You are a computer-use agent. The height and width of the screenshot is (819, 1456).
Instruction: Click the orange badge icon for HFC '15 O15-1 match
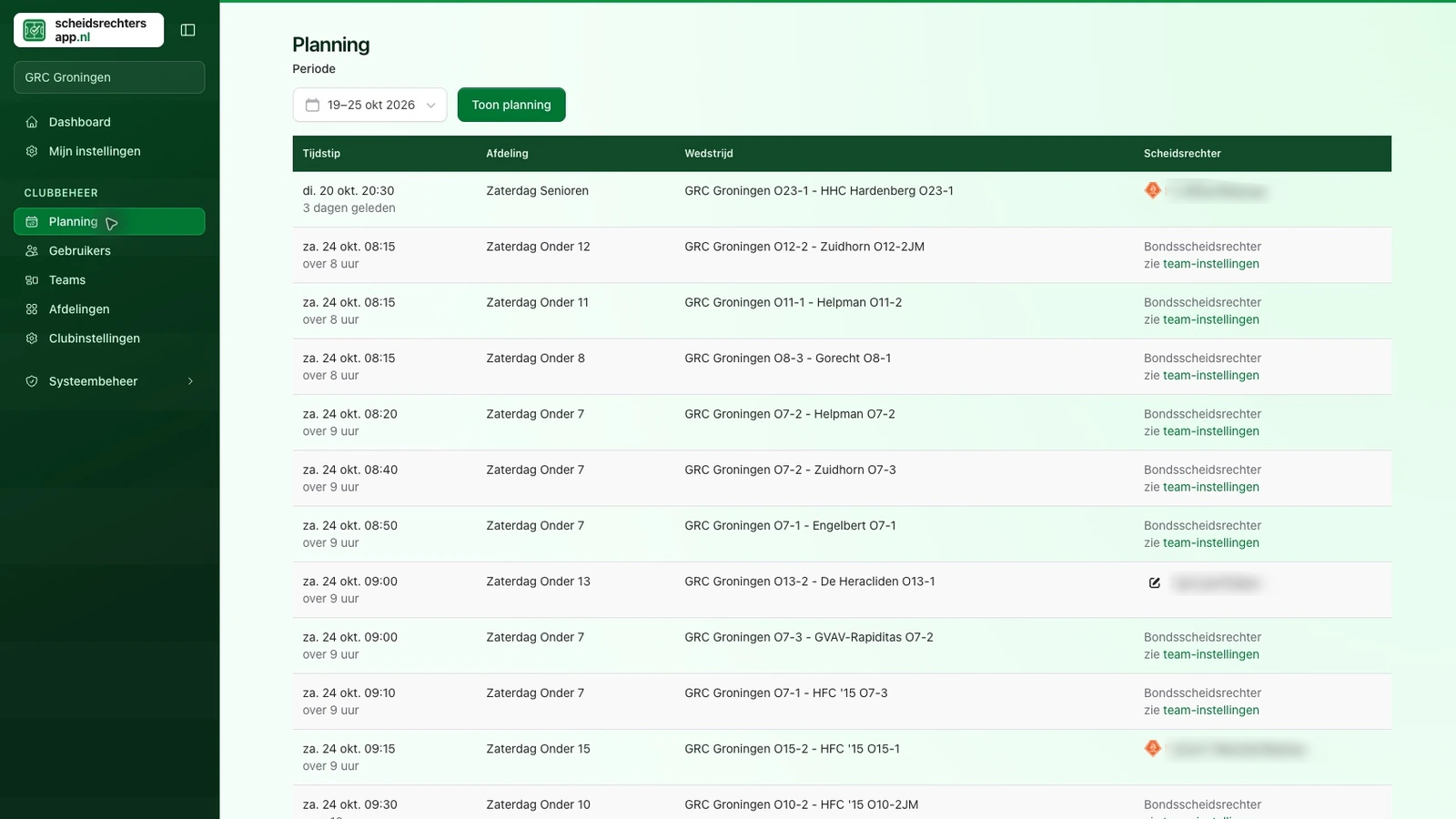click(1152, 748)
